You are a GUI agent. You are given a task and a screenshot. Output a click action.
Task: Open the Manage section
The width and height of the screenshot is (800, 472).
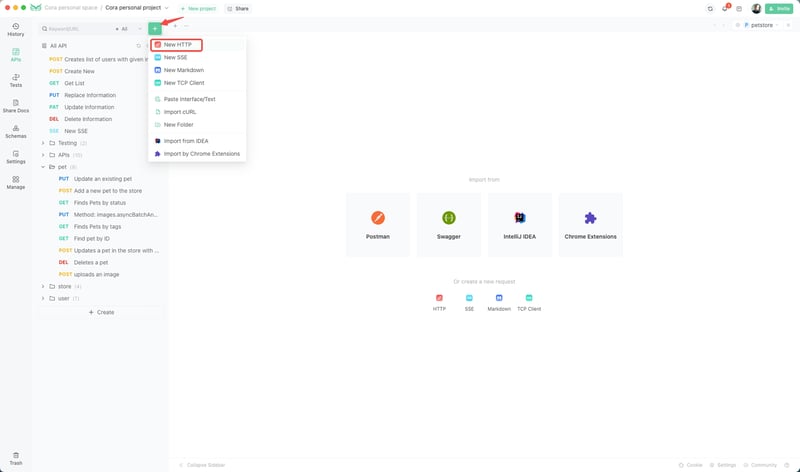coord(16,183)
